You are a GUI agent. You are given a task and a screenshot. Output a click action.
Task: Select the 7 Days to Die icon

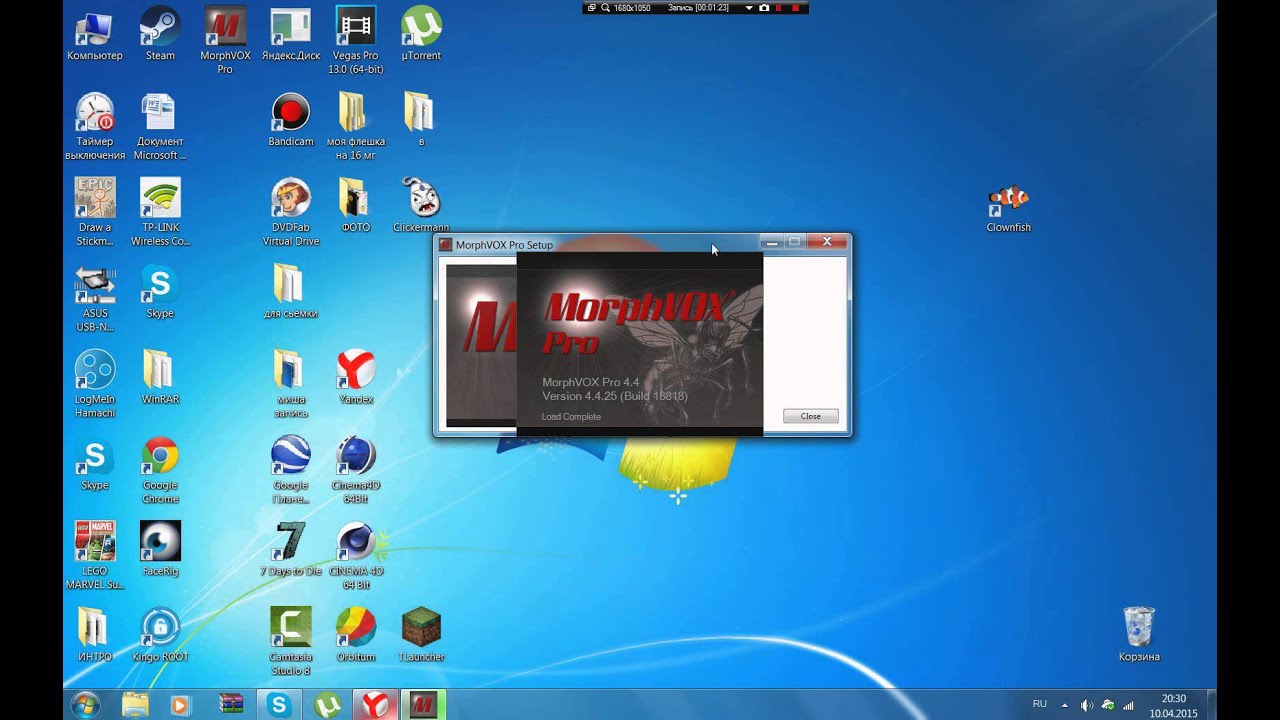(291, 550)
